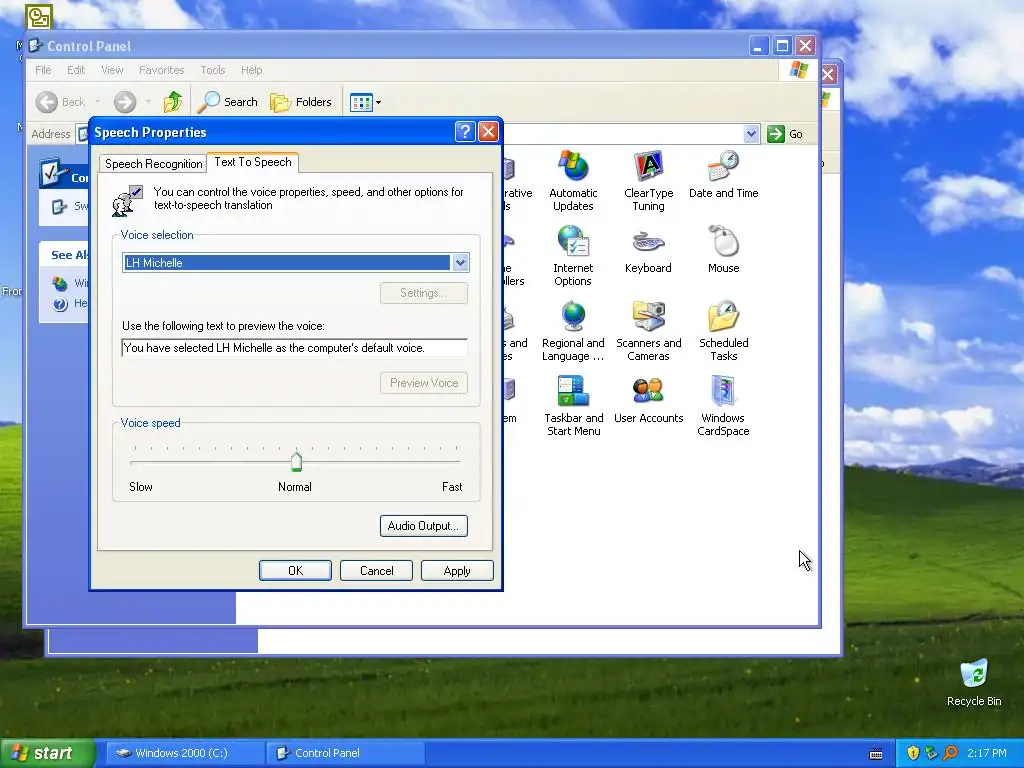The image size is (1024, 768).
Task: Click Apply in Speech Properties
Action: 457,570
